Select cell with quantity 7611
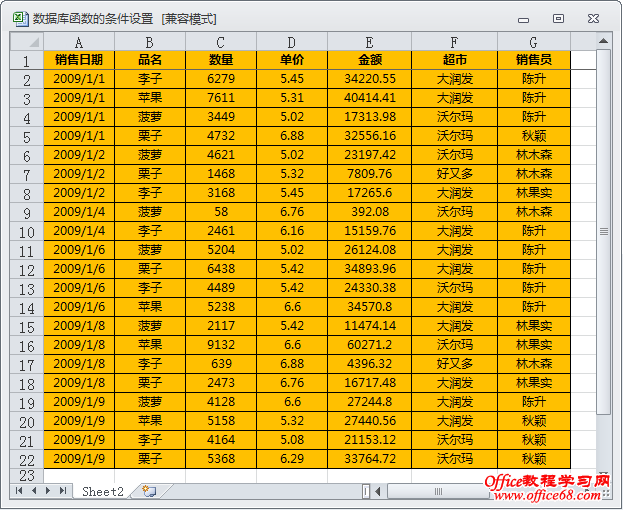The image size is (623, 510). tap(221, 98)
